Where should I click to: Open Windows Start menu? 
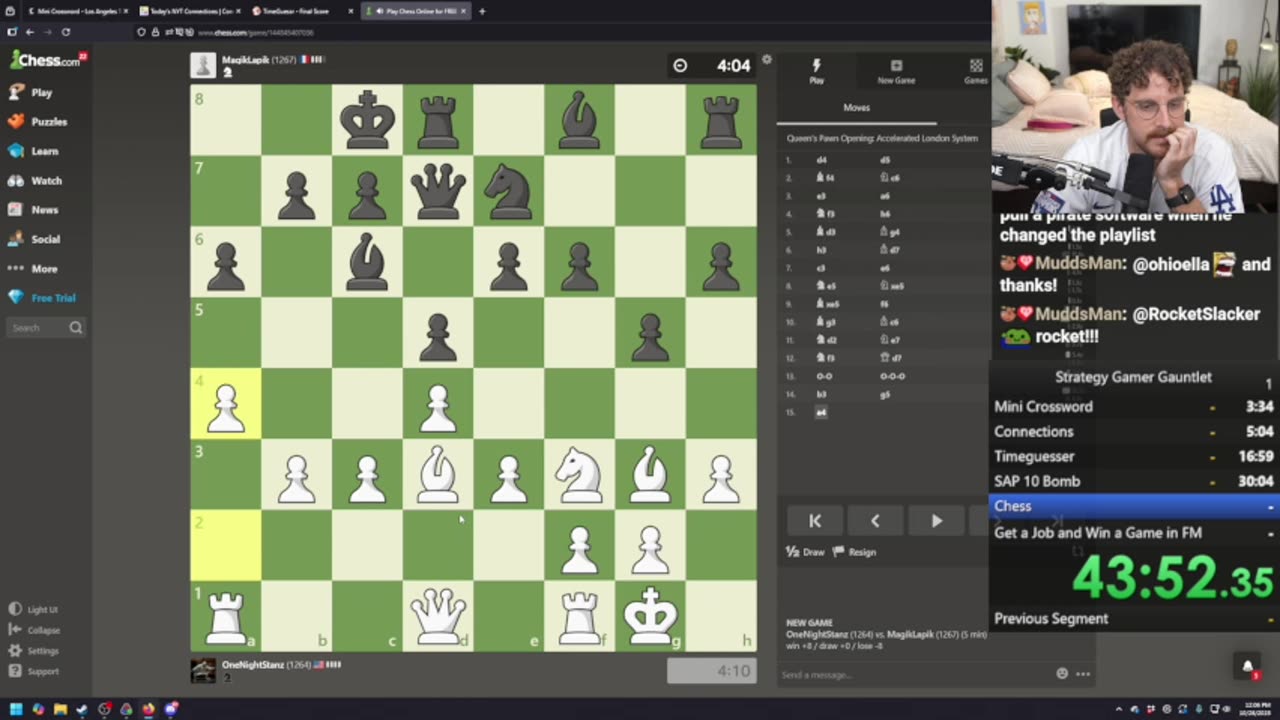coord(15,709)
